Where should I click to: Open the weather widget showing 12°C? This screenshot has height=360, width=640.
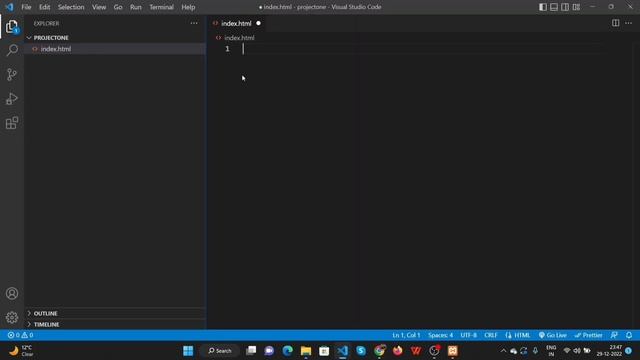21,351
